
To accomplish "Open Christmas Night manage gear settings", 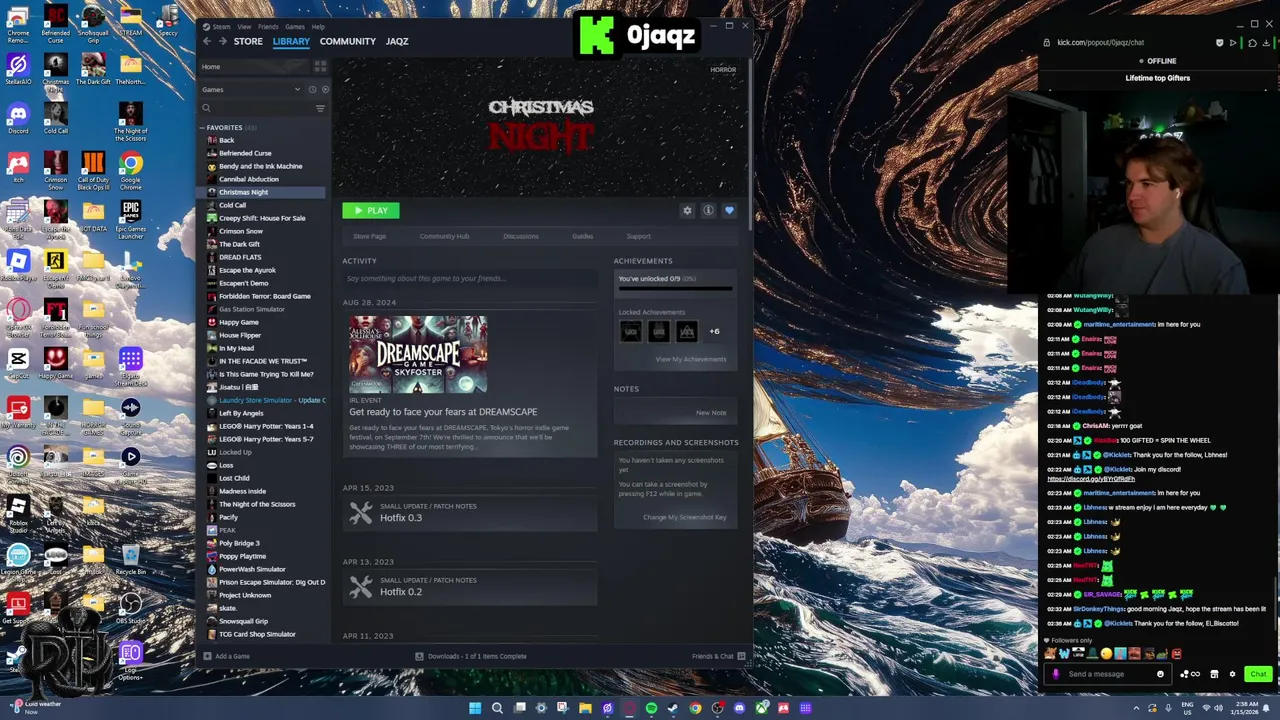I will (687, 211).
